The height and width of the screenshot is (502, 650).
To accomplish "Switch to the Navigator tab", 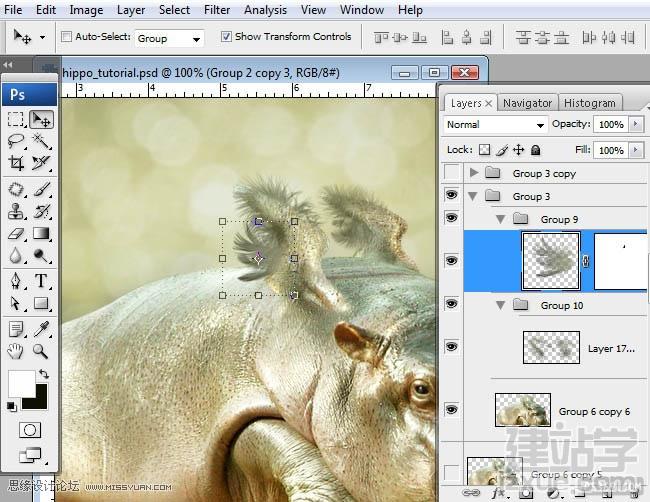I will point(527,103).
